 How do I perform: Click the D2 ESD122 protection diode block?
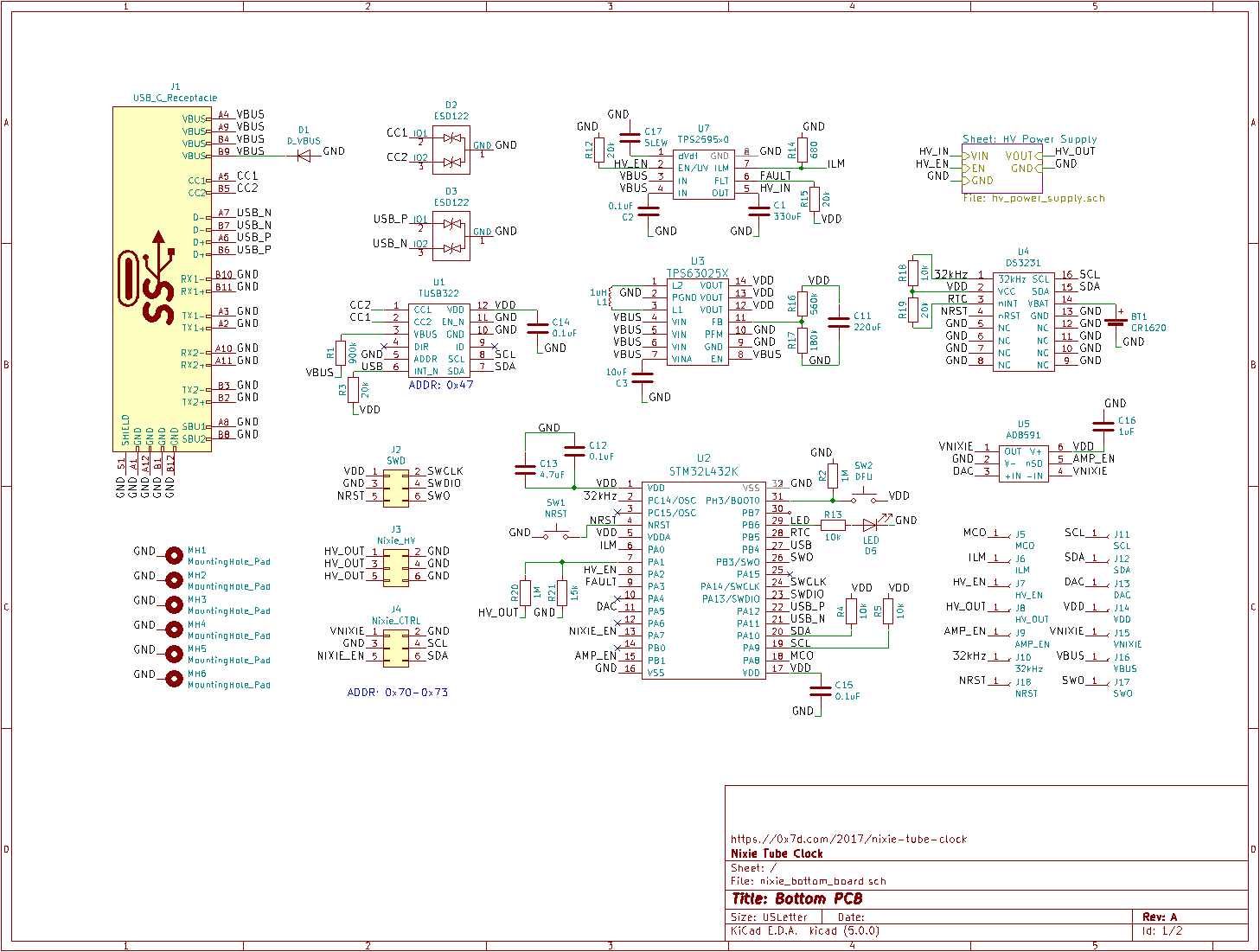coord(451,150)
